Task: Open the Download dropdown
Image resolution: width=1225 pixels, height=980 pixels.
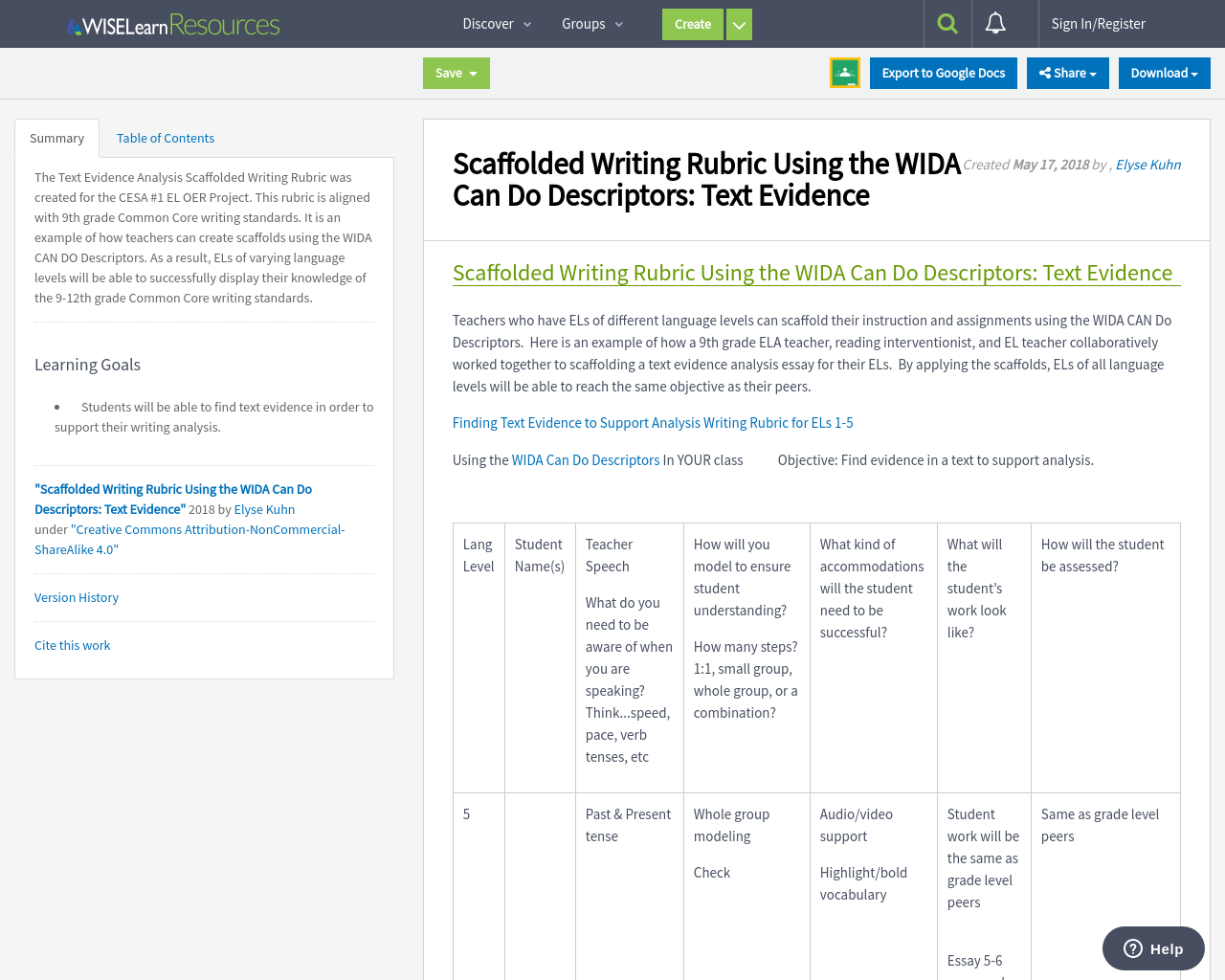Action: (x=1164, y=73)
